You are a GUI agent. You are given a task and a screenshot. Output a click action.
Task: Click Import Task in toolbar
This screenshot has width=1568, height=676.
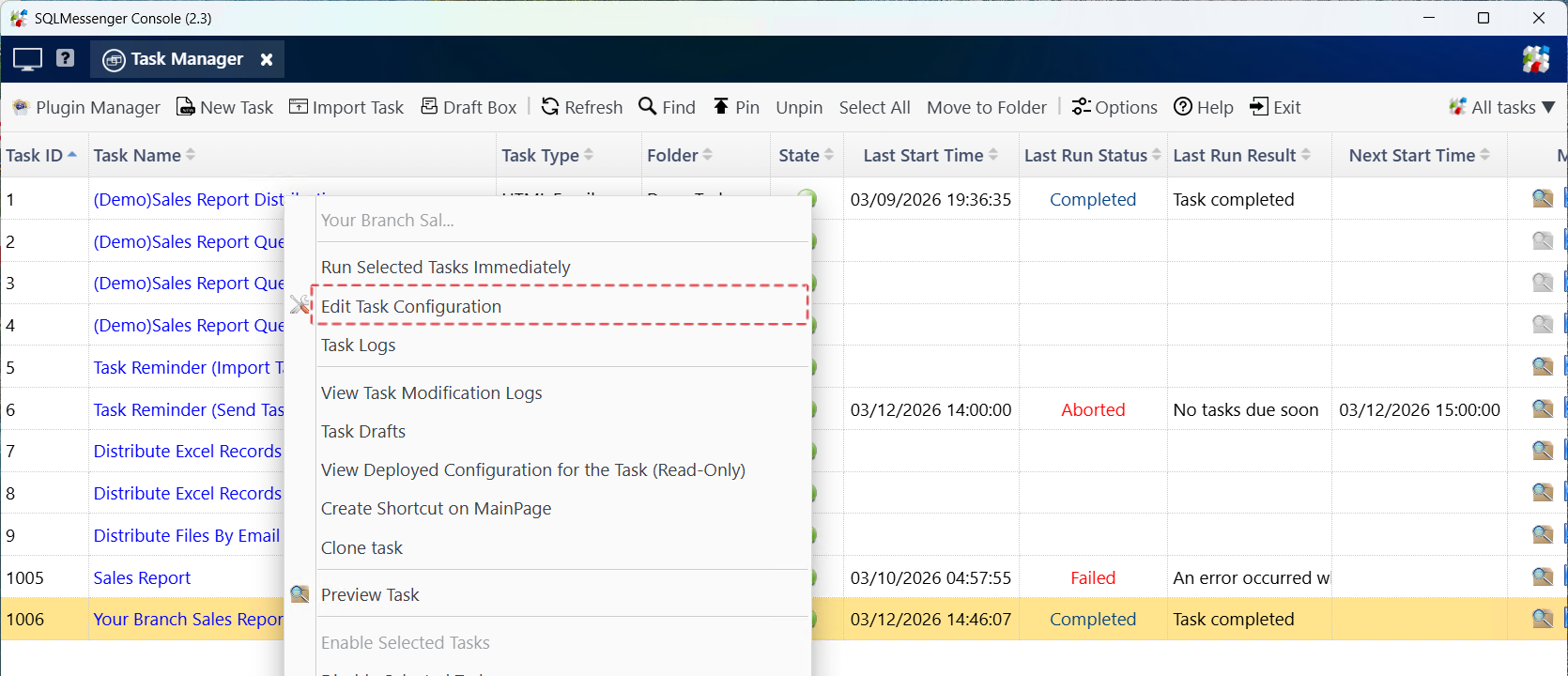(x=346, y=107)
